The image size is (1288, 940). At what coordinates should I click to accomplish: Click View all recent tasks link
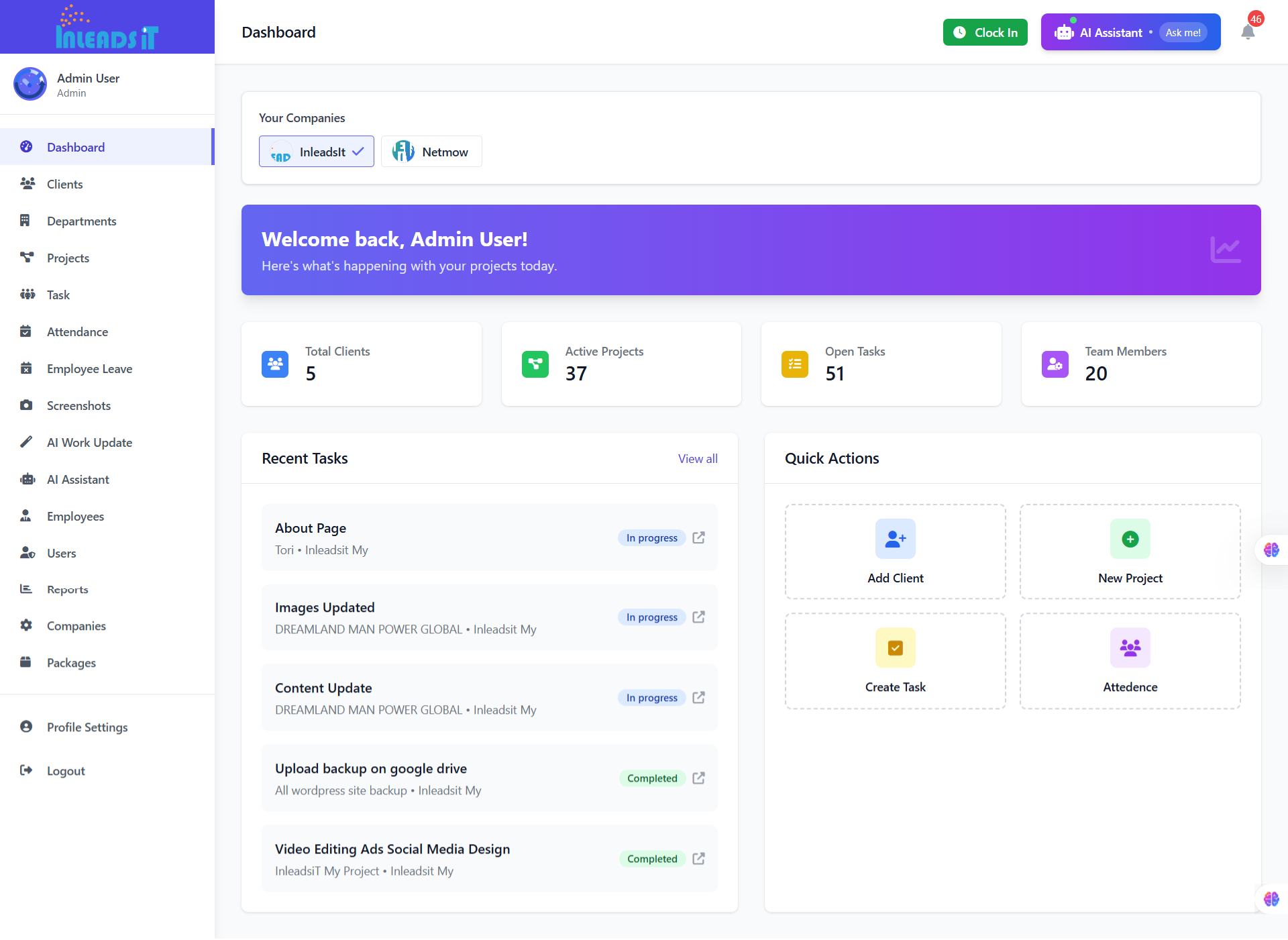coord(698,459)
